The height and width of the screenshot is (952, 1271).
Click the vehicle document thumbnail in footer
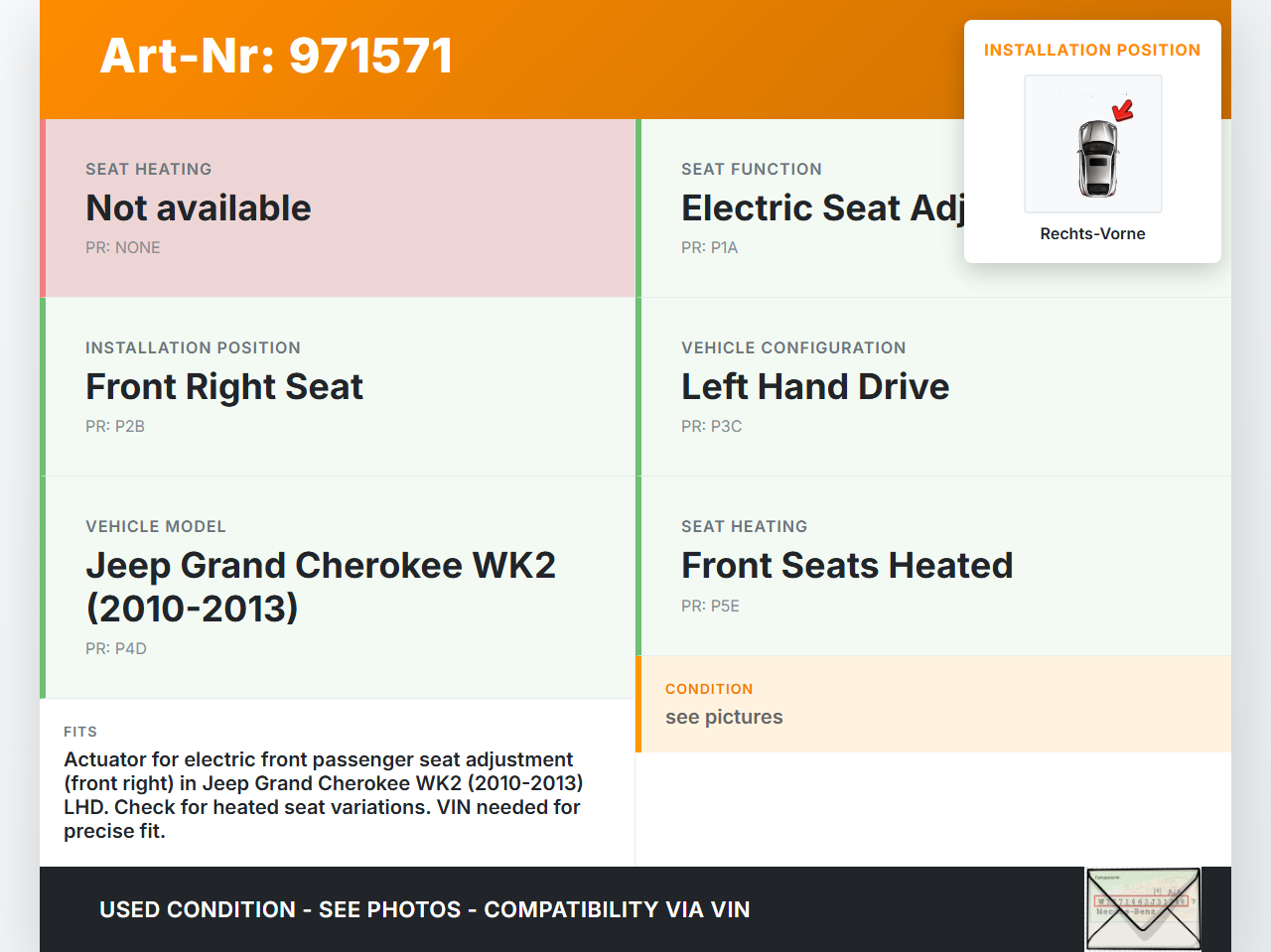[x=1143, y=909]
